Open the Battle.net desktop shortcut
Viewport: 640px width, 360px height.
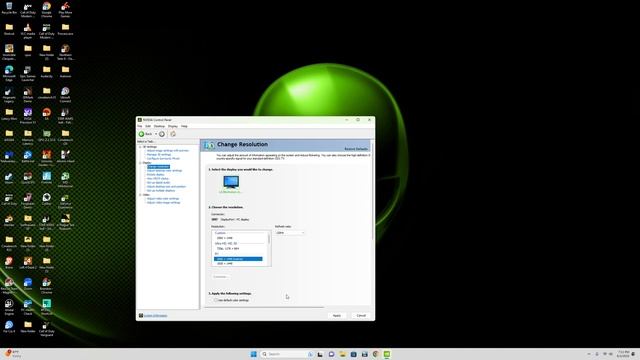[28, 157]
